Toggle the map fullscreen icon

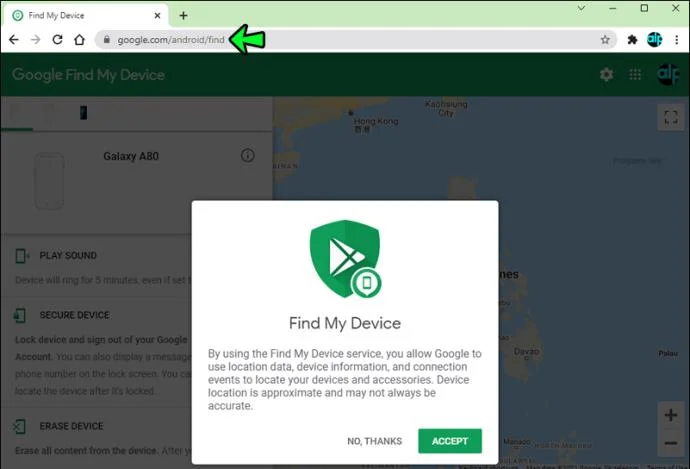pyautogui.click(x=671, y=117)
